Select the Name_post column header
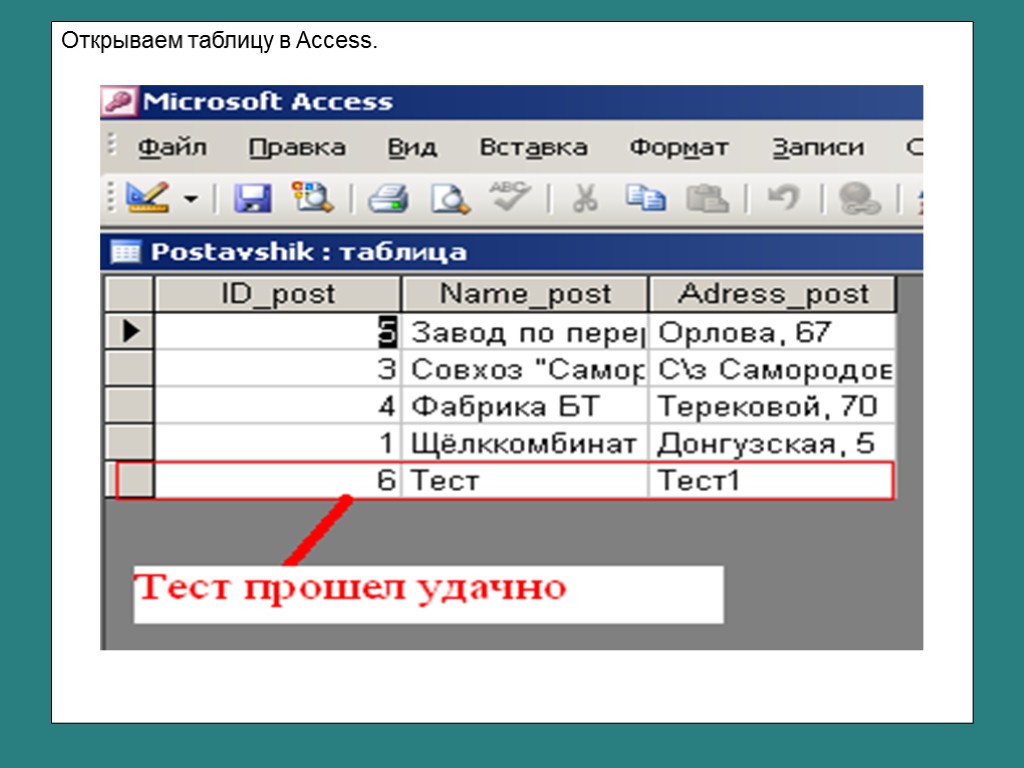The width and height of the screenshot is (1024, 768). coord(525,294)
